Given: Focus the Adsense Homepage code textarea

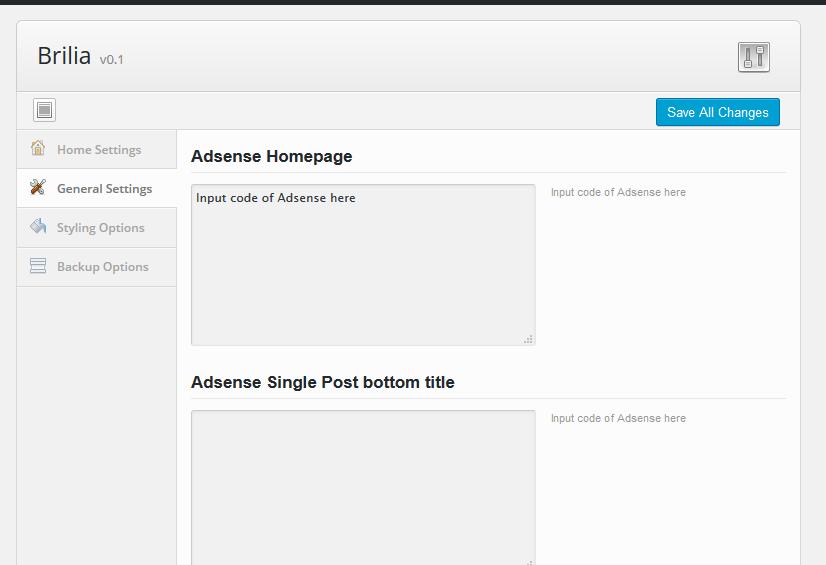Looking at the screenshot, I should [362, 265].
